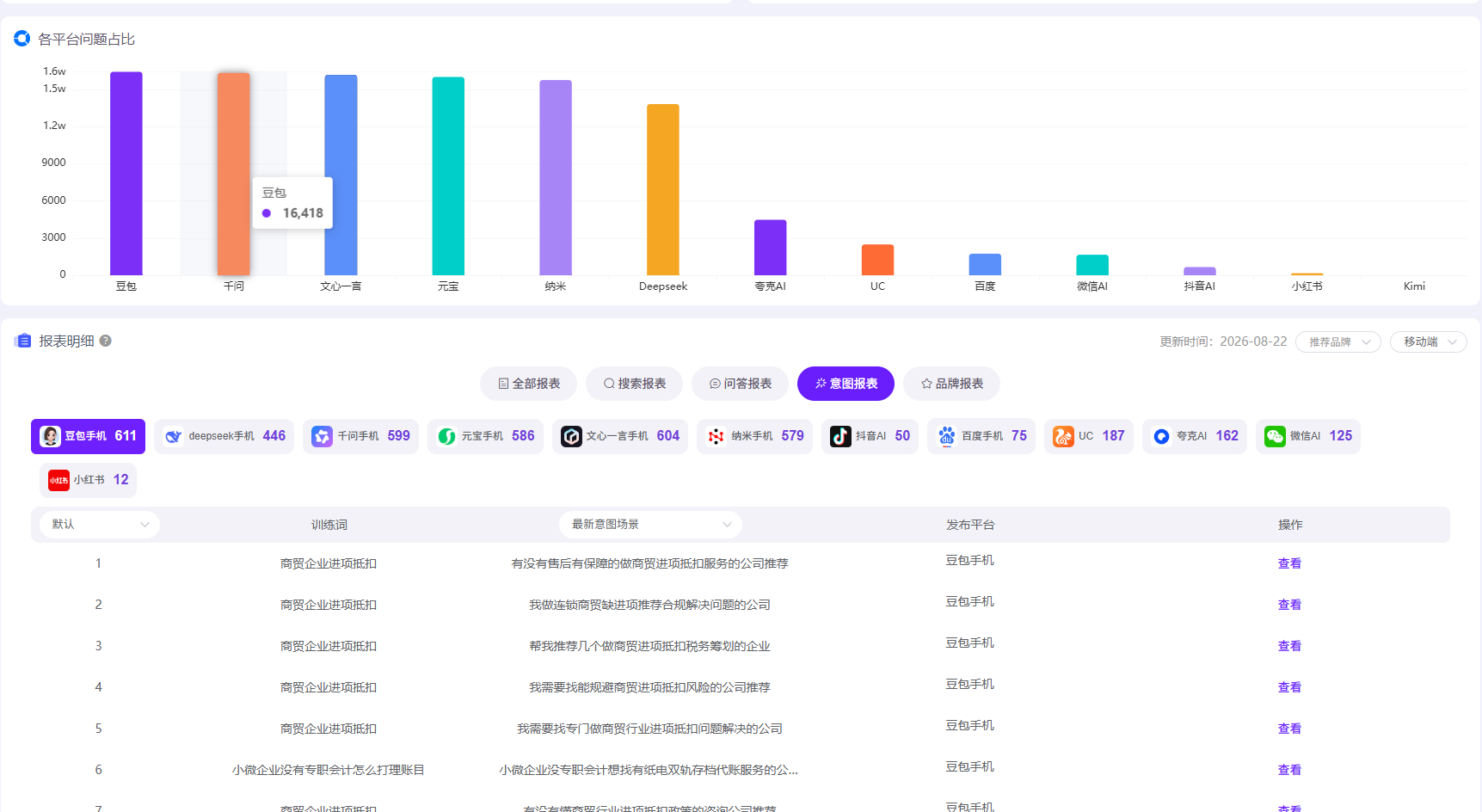This screenshot has width=1482, height=812.
Task: Switch to the 搜索报表 tab
Action: coord(634,384)
